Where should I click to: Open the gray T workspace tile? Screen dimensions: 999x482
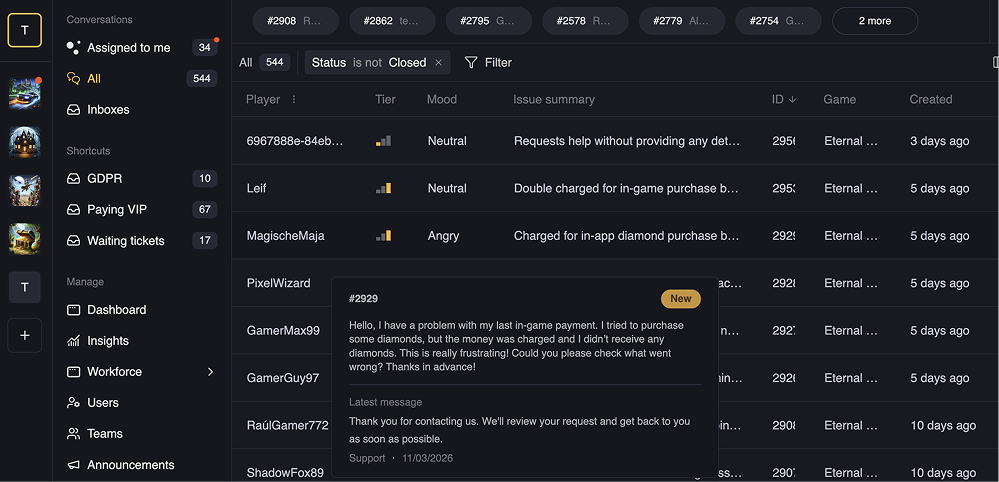(x=25, y=287)
